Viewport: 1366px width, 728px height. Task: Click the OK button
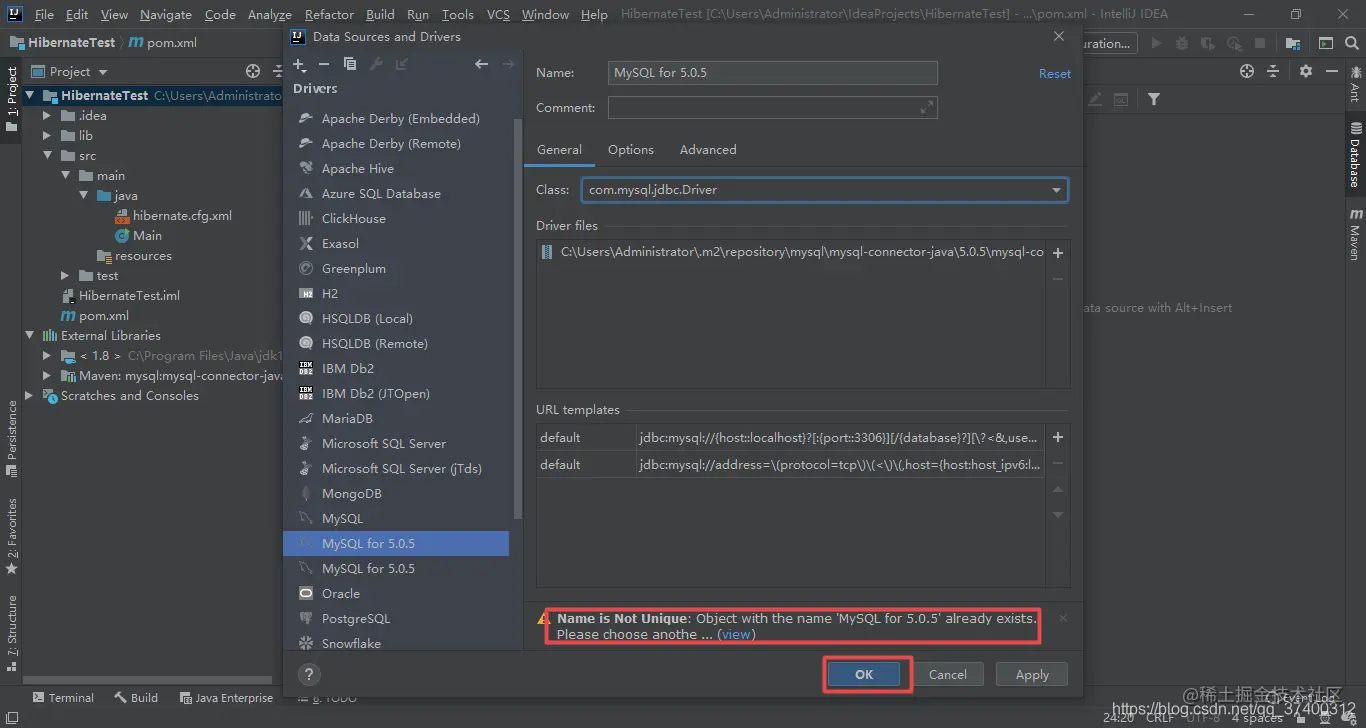click(864, 675)
